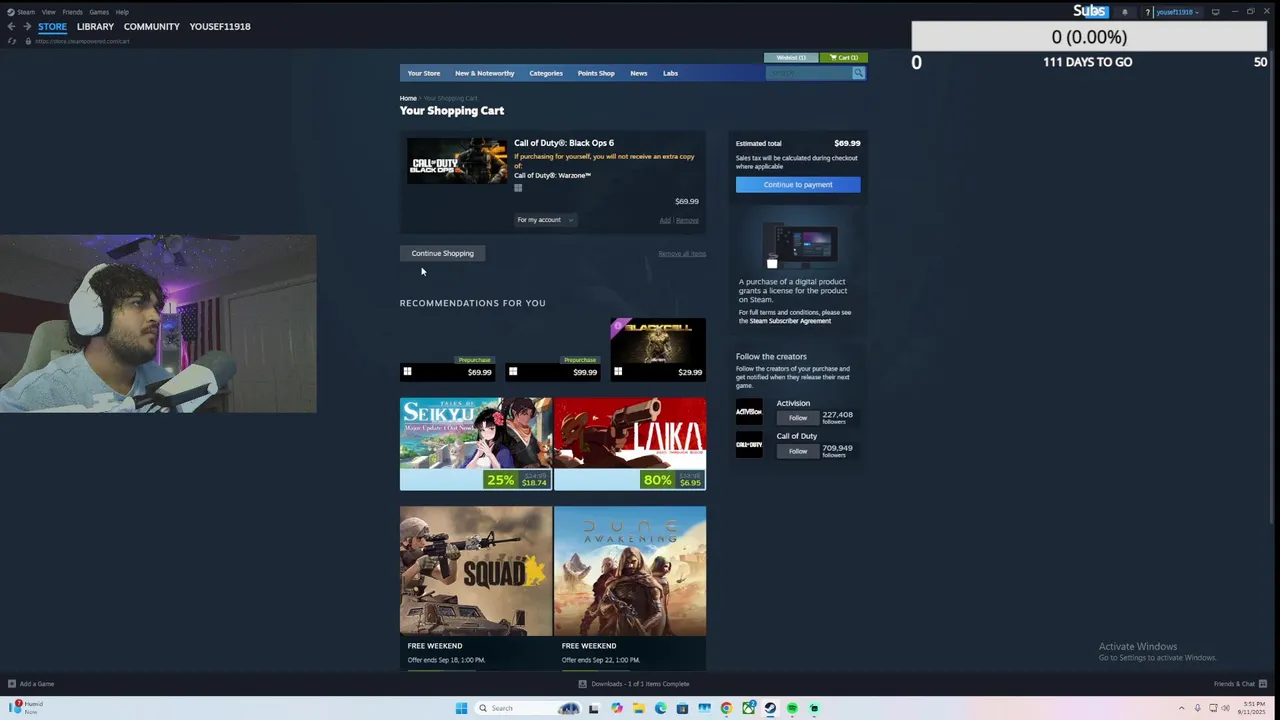Open the BlackCell $29.99 recommendation

[658, 350]
